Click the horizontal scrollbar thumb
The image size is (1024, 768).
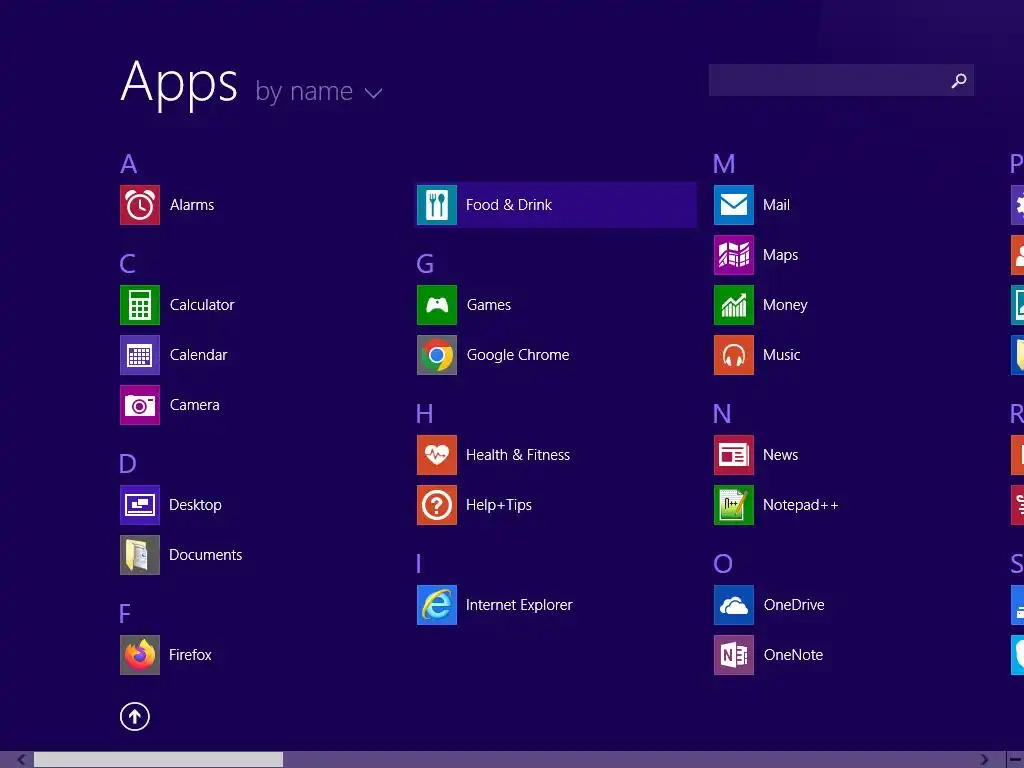[x=158, y=760]
